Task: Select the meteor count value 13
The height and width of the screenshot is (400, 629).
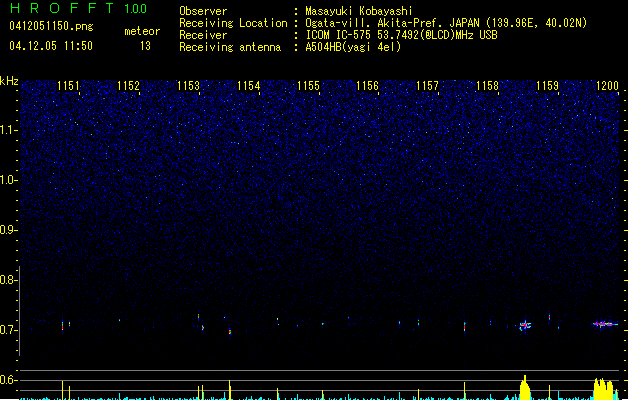Action: tap(145, 46)
